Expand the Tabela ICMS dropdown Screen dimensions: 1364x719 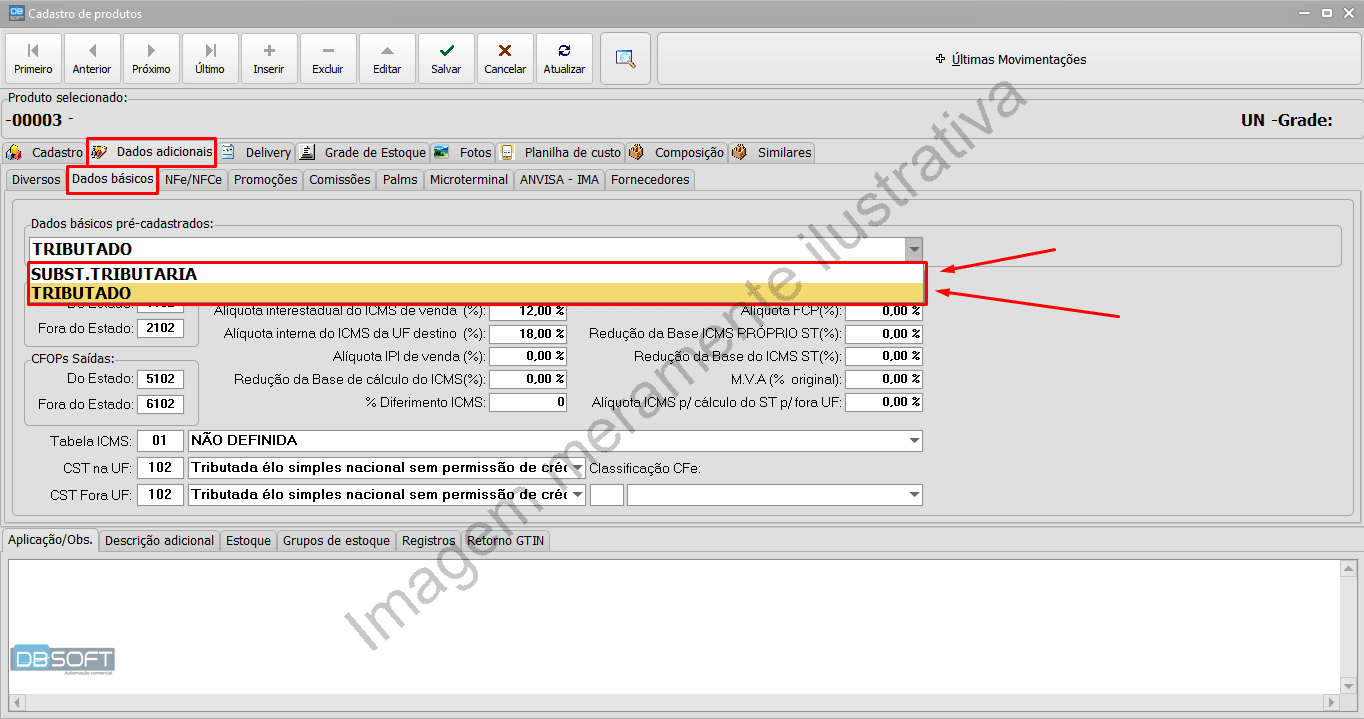[913, 441]
